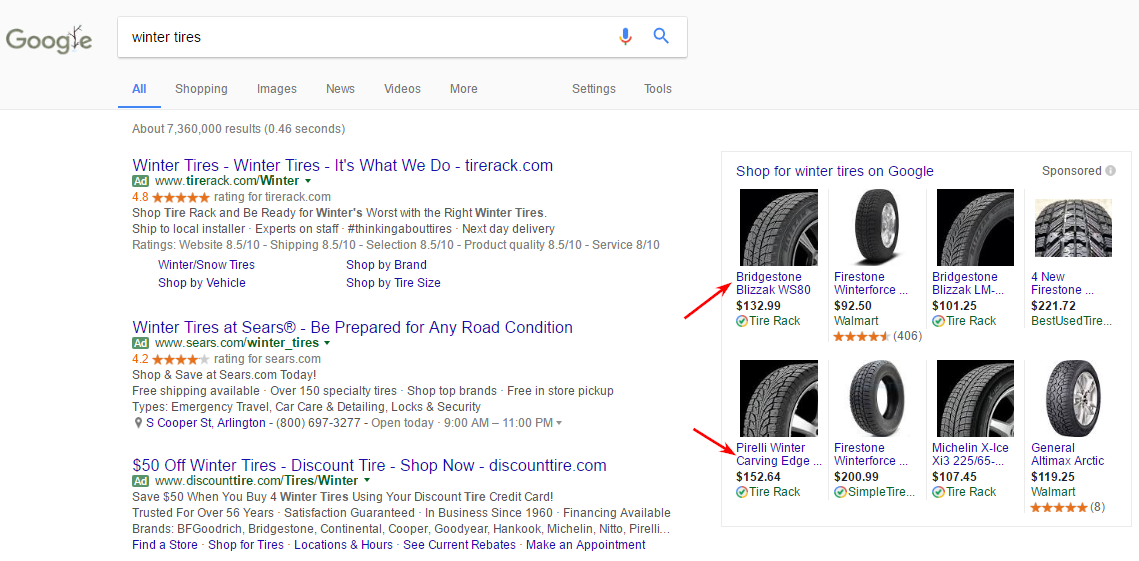Viewport: 1139px width, 561px height.
Task: Expand the sears.com ad URL dropdown arrow
Action: coord(328,344)
